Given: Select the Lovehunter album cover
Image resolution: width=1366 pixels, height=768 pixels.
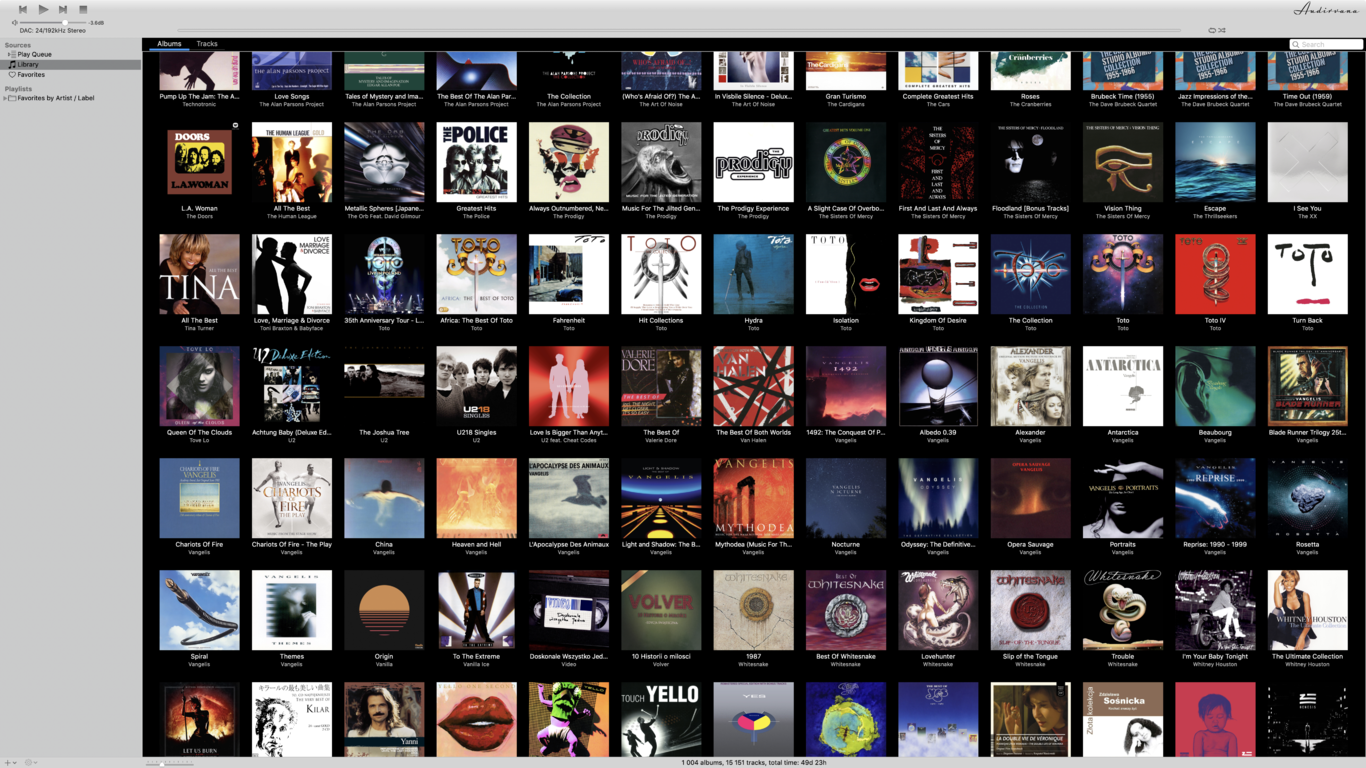Looking at the screenshot, I should [x=938, y=610].
